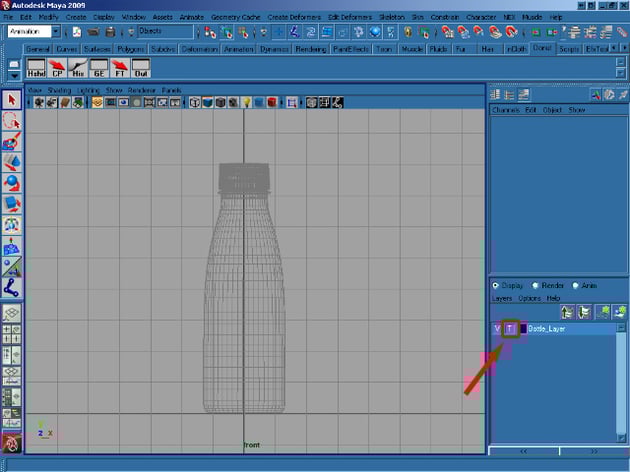The image size is (630, 472).
Task: Click the GE shelf button
Action: 99,69
